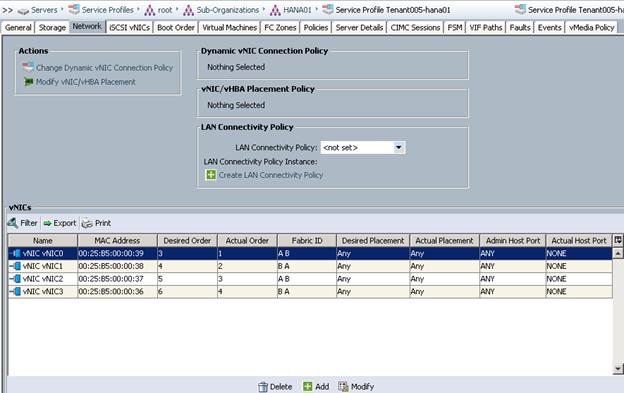Sort by Desired Order column header
The width and height of the screenshot is (624, 393).
pyautogui.click(x=187, y=240)
